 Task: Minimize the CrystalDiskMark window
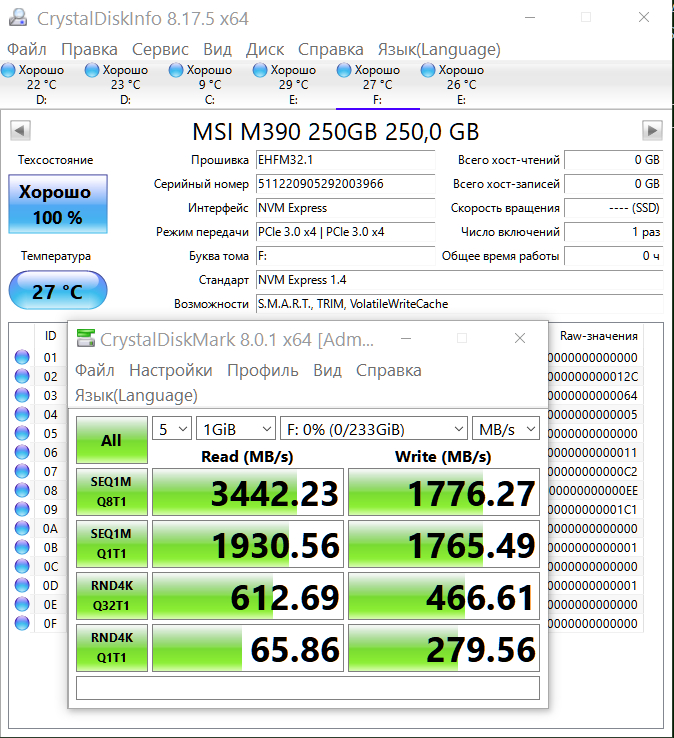pyautogui.click(x=406, y=338)
